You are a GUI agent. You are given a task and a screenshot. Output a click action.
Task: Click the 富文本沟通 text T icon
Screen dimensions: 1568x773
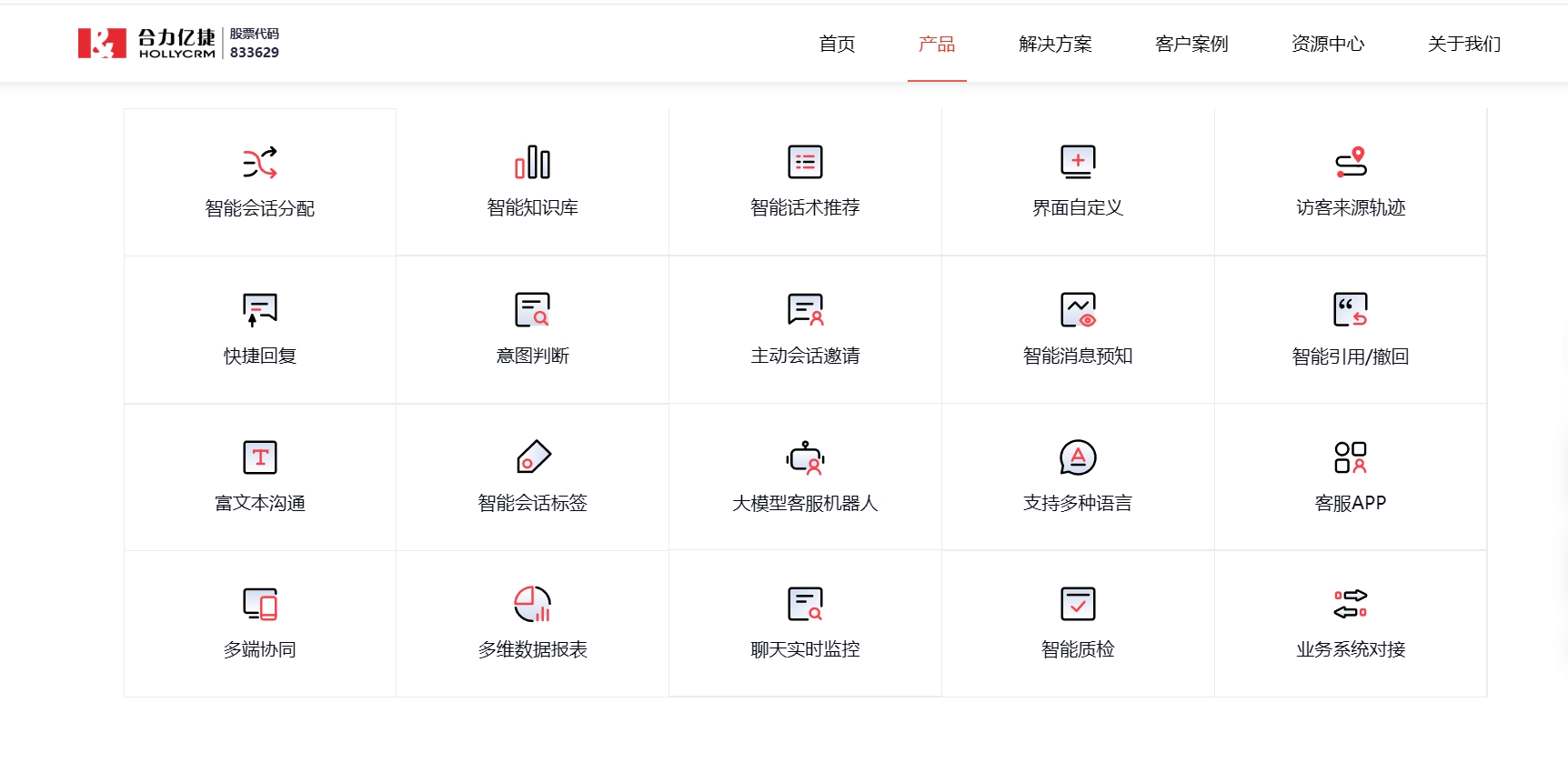[260, 457]
